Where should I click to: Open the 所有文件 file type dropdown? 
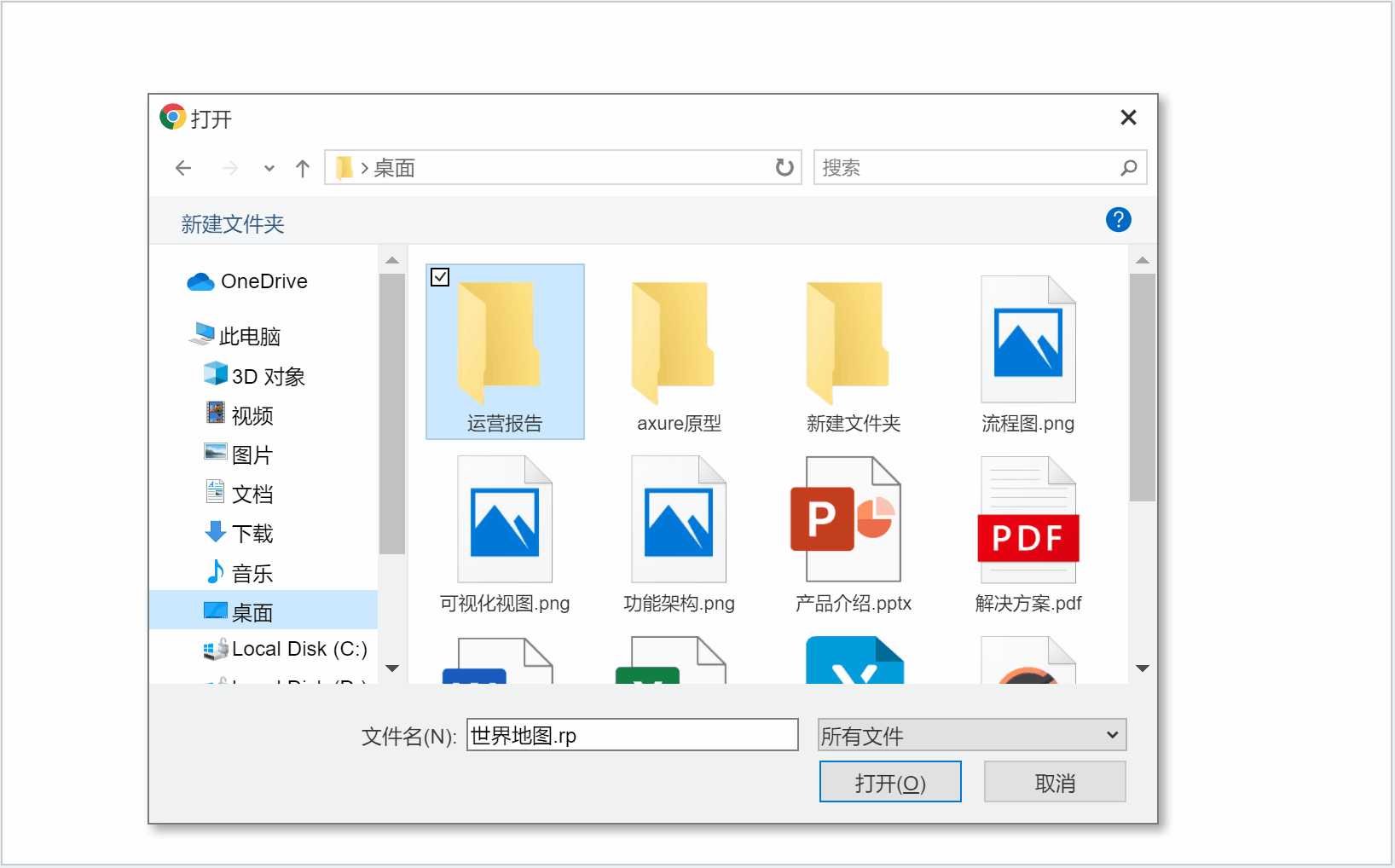coord(971,734)
